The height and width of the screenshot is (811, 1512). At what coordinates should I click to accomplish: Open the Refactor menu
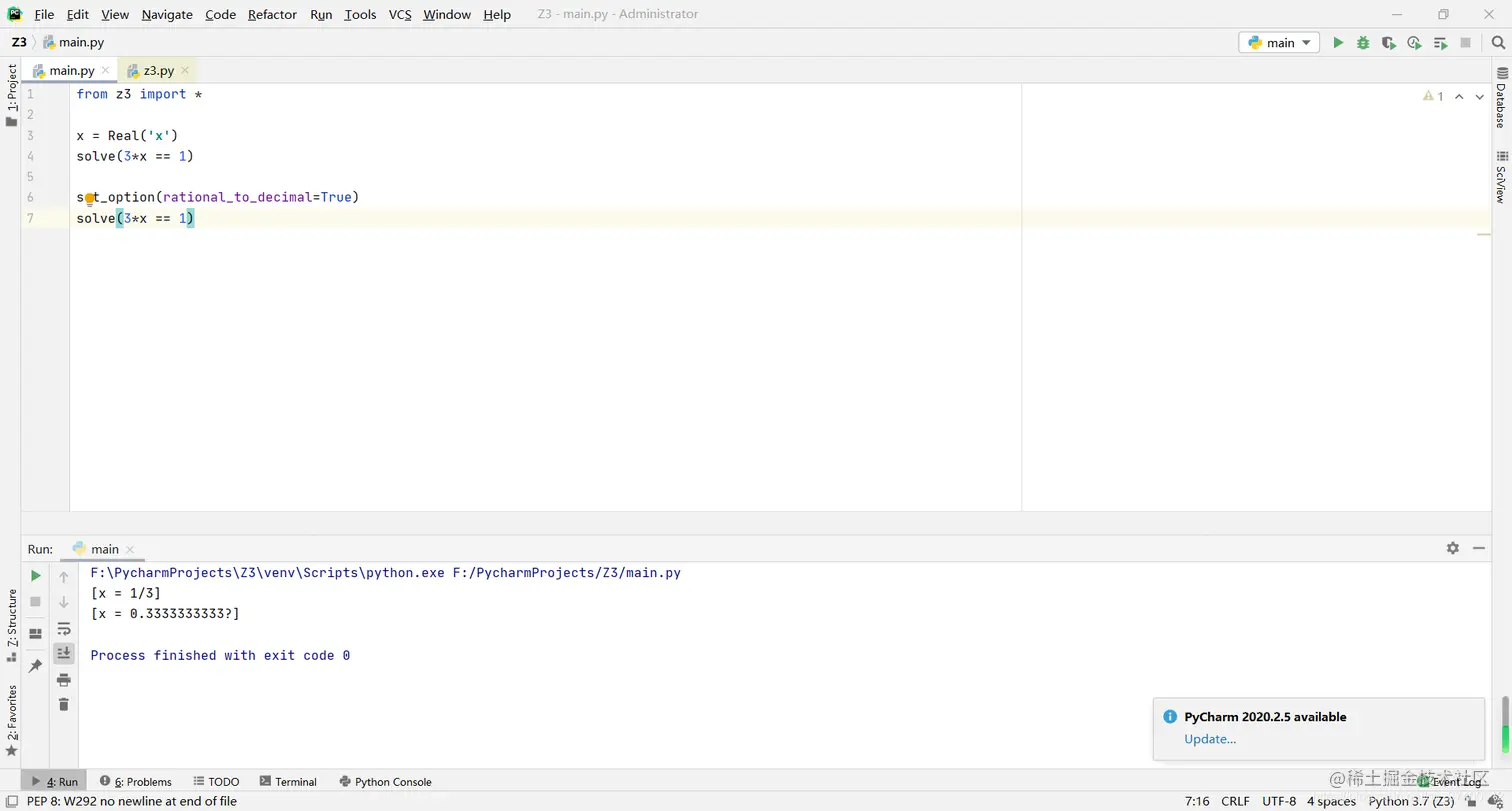(x=272, y=14)
